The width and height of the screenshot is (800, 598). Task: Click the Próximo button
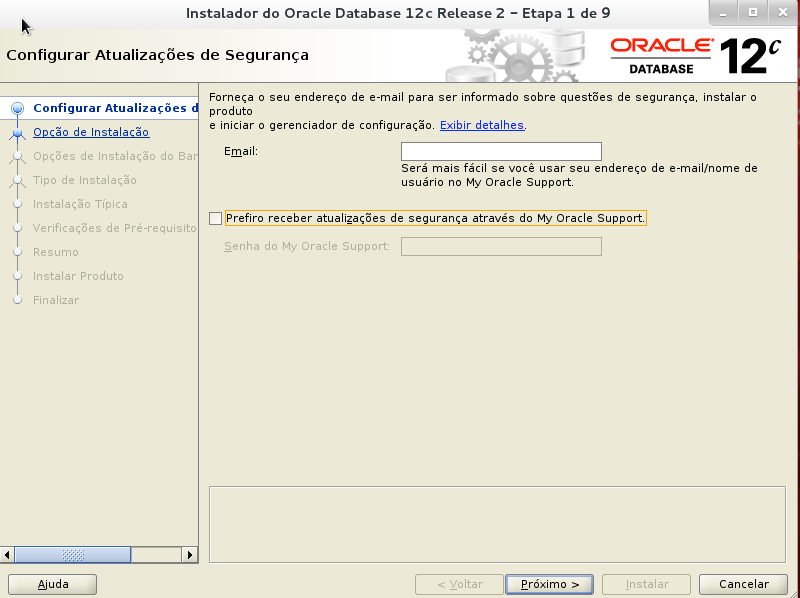[549, 584]
